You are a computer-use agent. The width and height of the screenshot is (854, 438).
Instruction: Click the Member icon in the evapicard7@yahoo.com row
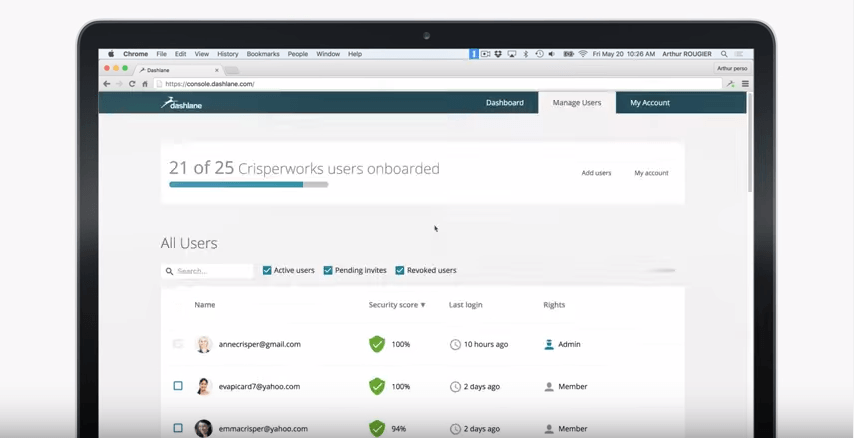click(x=549, y=387)
